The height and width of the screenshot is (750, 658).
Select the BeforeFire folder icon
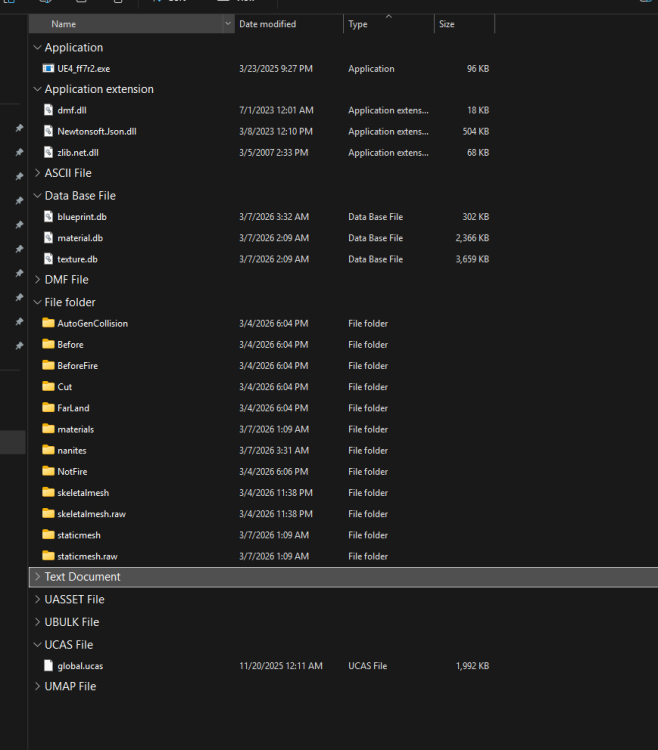point(48,365)
